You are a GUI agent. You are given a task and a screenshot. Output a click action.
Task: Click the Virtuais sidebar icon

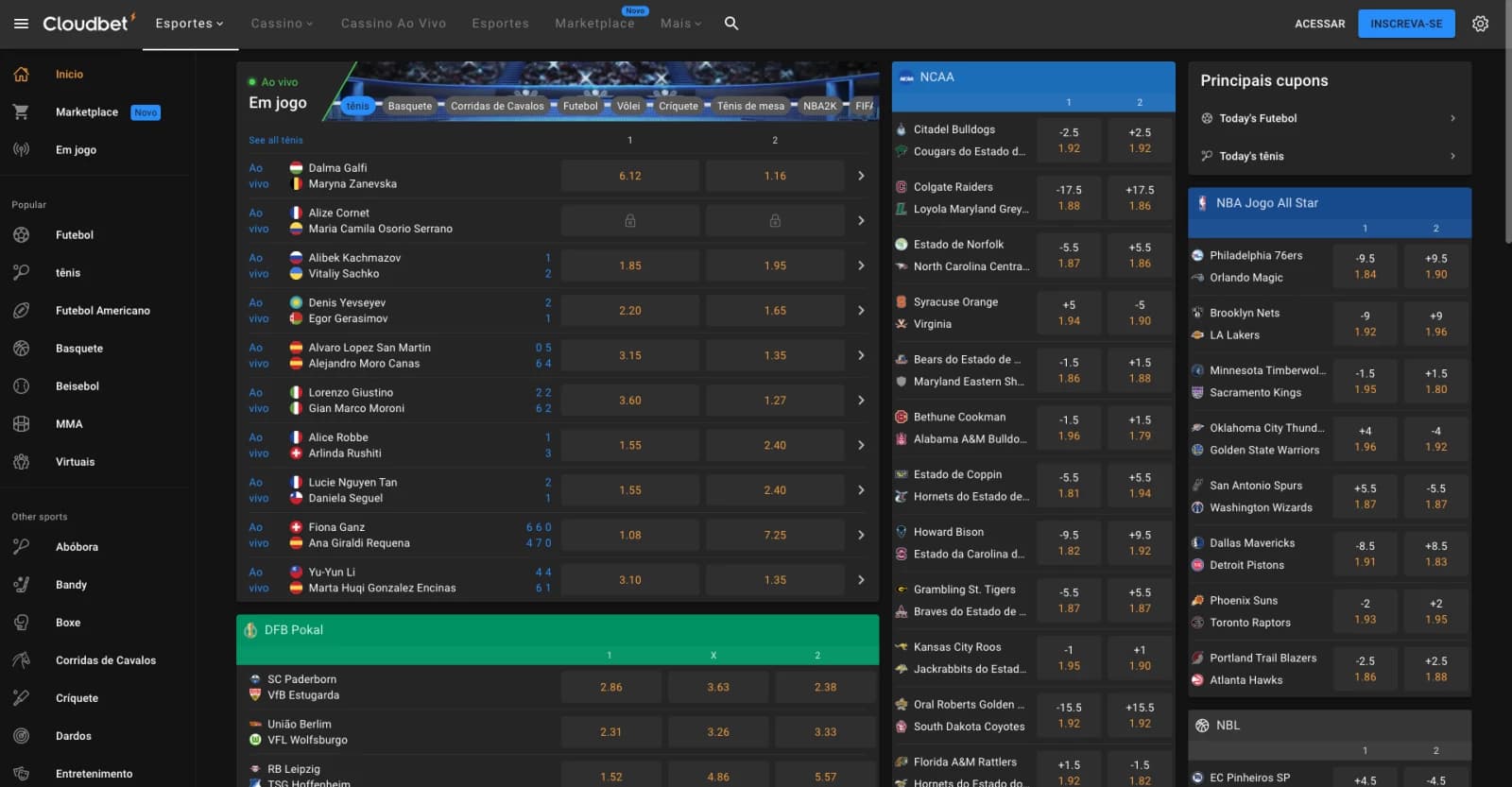click(x=21, y=461)
